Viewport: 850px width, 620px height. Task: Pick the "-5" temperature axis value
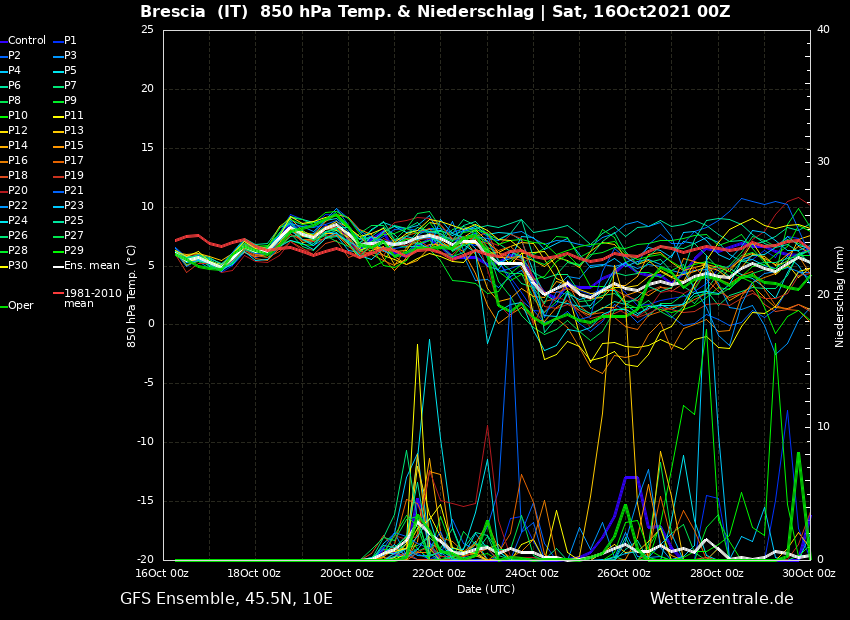pos(149,383)
